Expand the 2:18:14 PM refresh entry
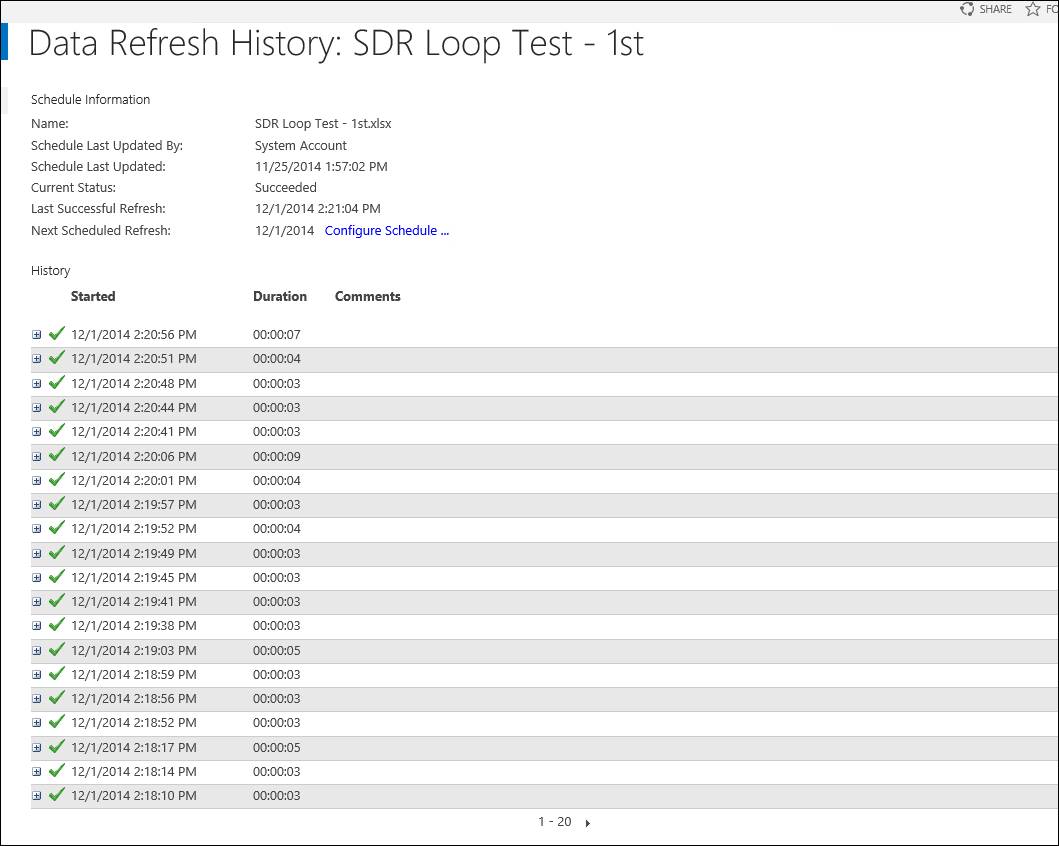 (36, 772)
